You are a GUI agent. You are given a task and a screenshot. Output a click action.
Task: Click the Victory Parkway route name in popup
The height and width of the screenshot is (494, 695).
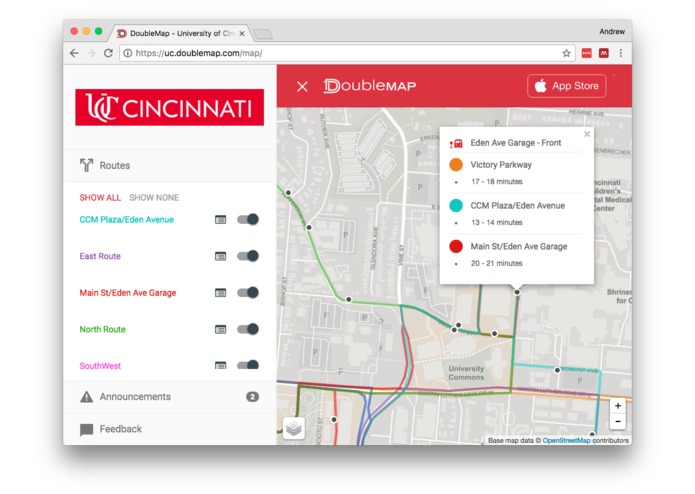pyautogui.click(x=501, y=165)
